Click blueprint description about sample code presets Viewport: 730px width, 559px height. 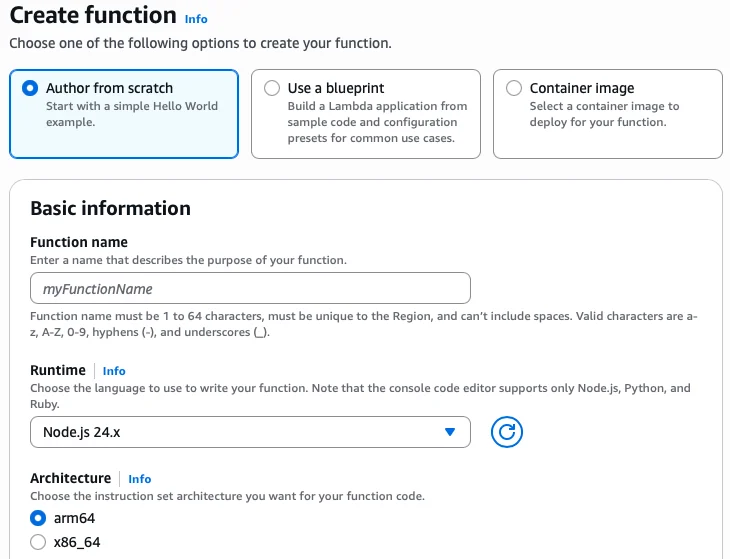tap(377, 122)
